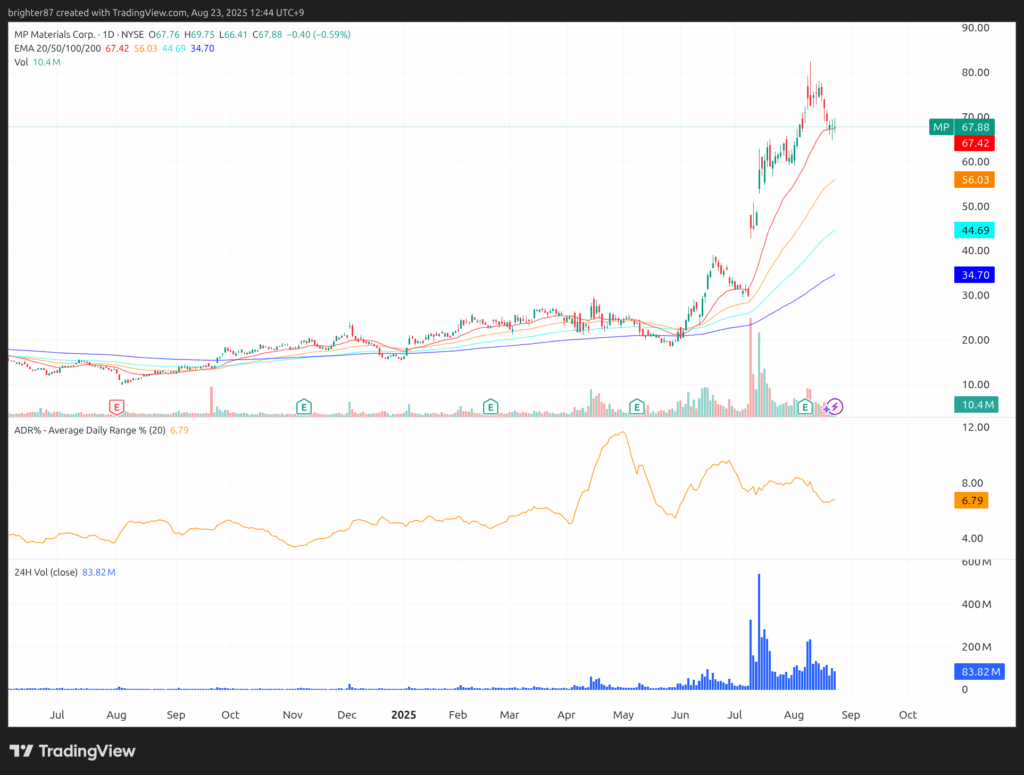Viewport: 1024px width, 775px height.
Task: Click the 90.00 price axis label
Action: coord(975,28)
